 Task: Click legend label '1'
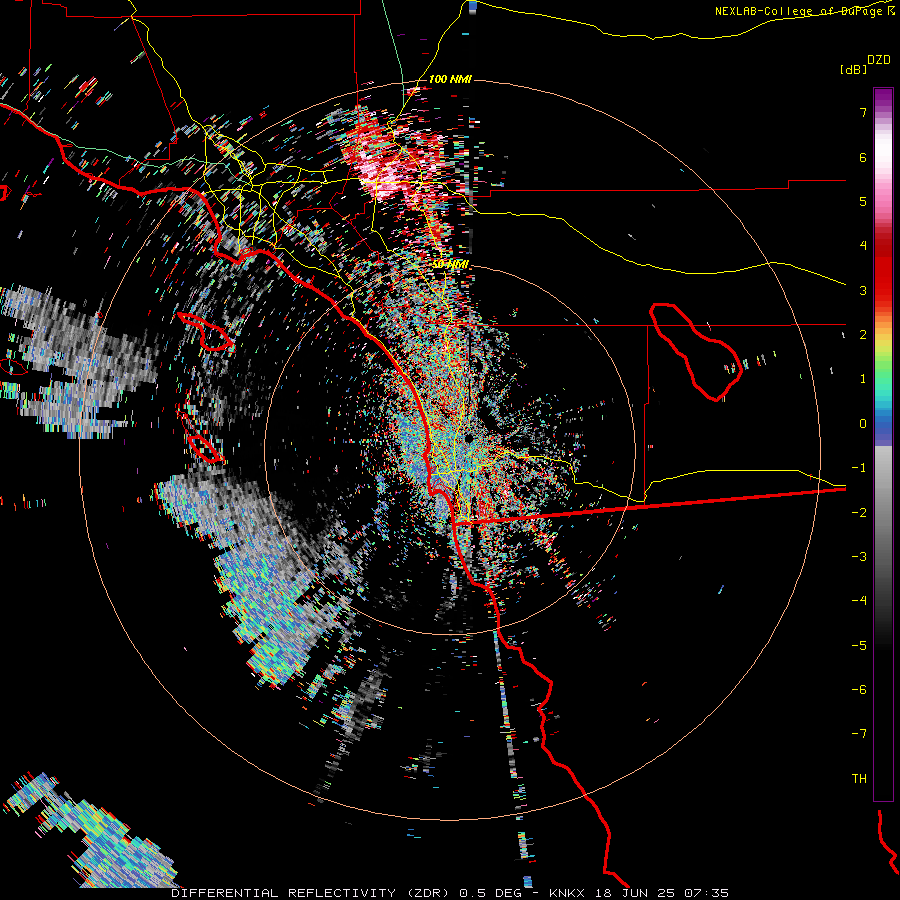click(863, 379)
